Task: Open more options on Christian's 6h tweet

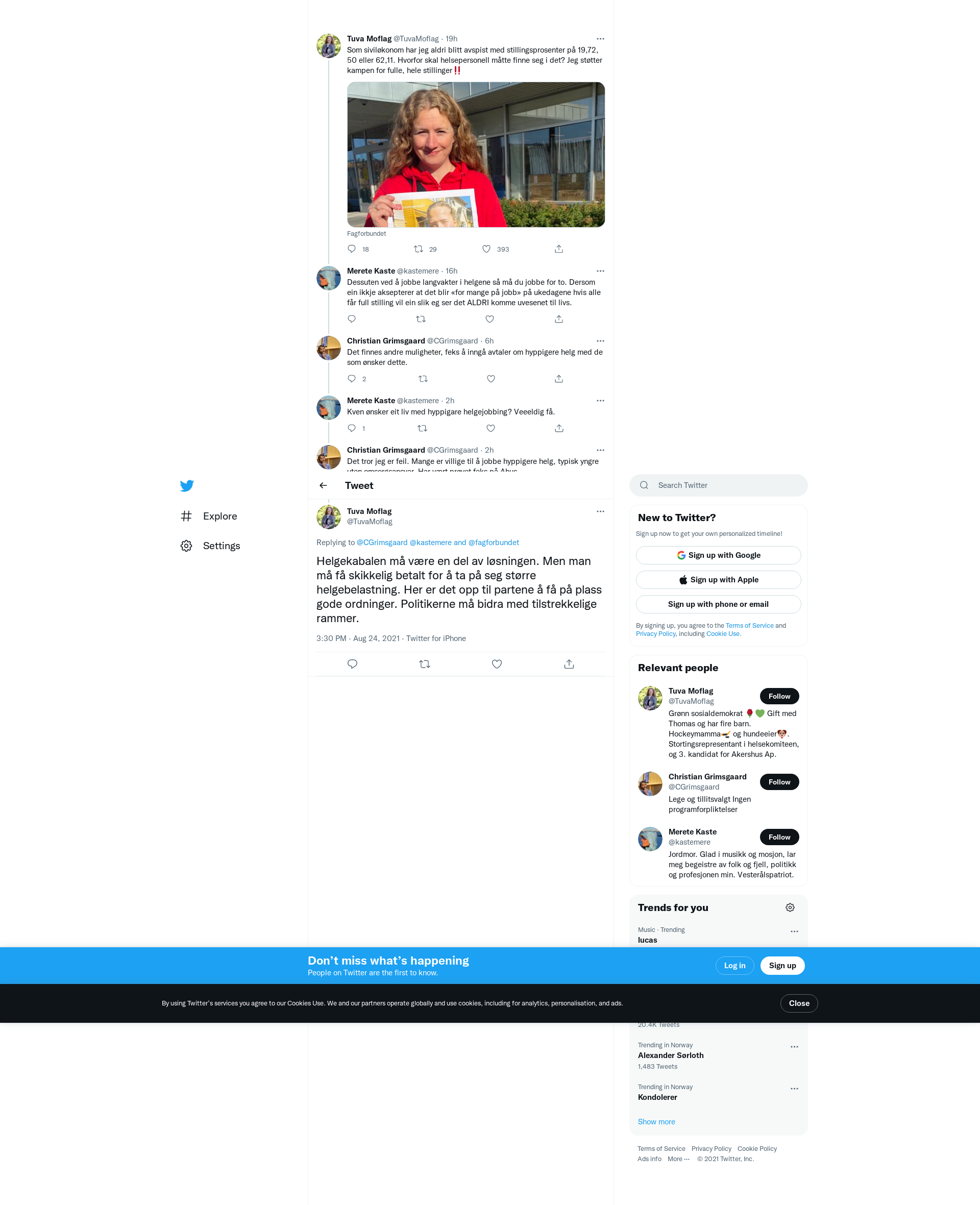Action: click(600, 341)
